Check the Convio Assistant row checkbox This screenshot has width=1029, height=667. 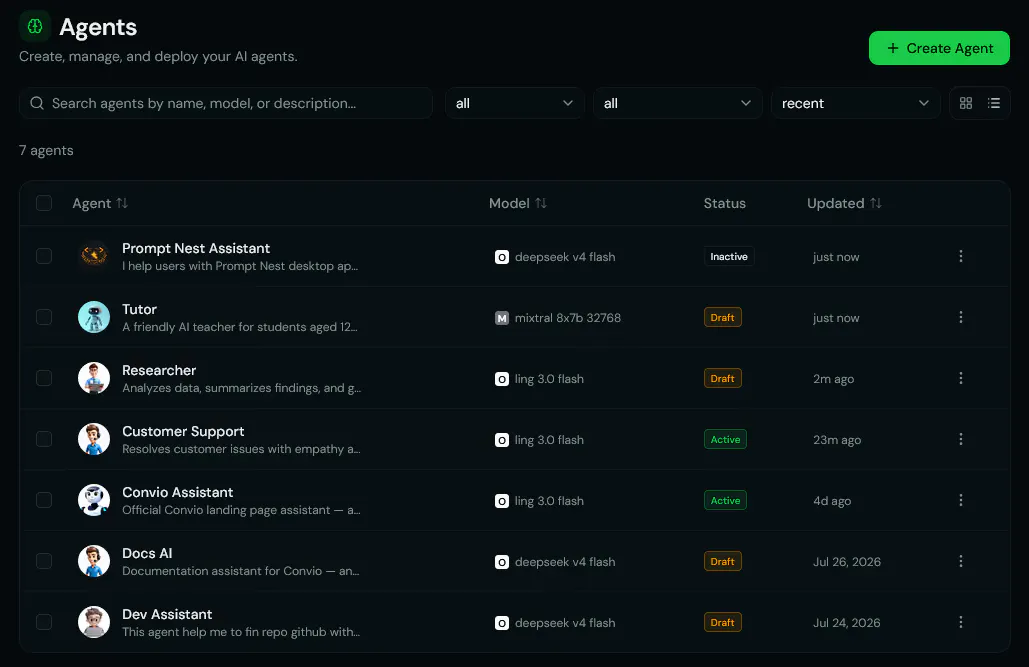pyautogui.click(x=44, y=500)
